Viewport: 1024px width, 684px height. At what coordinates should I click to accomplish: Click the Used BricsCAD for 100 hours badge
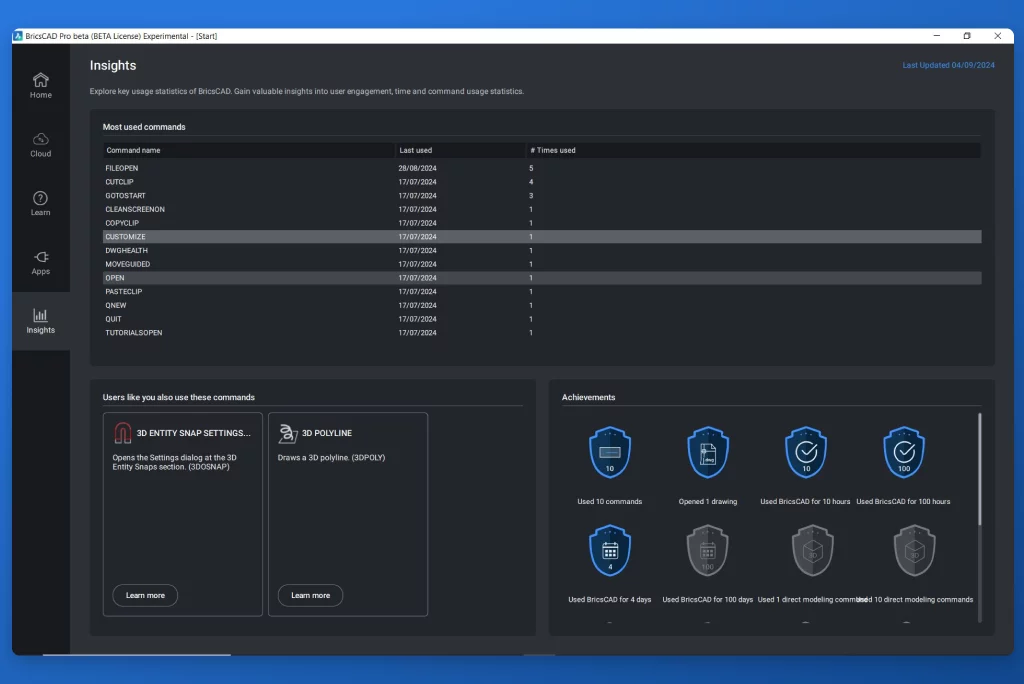(904, 452)
